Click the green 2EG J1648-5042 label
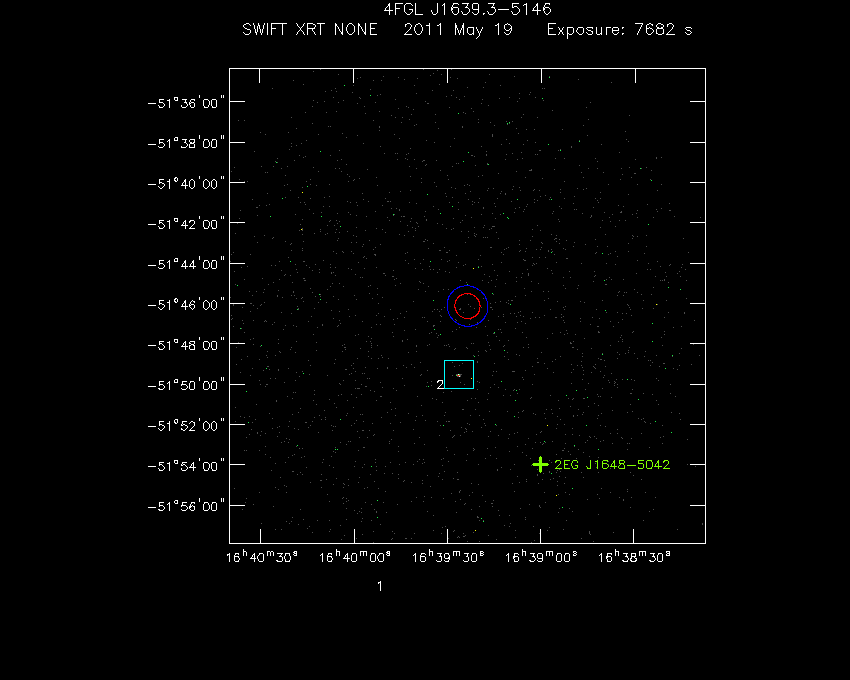Viewport: 850px width, 680px height. tap(612, 465)
